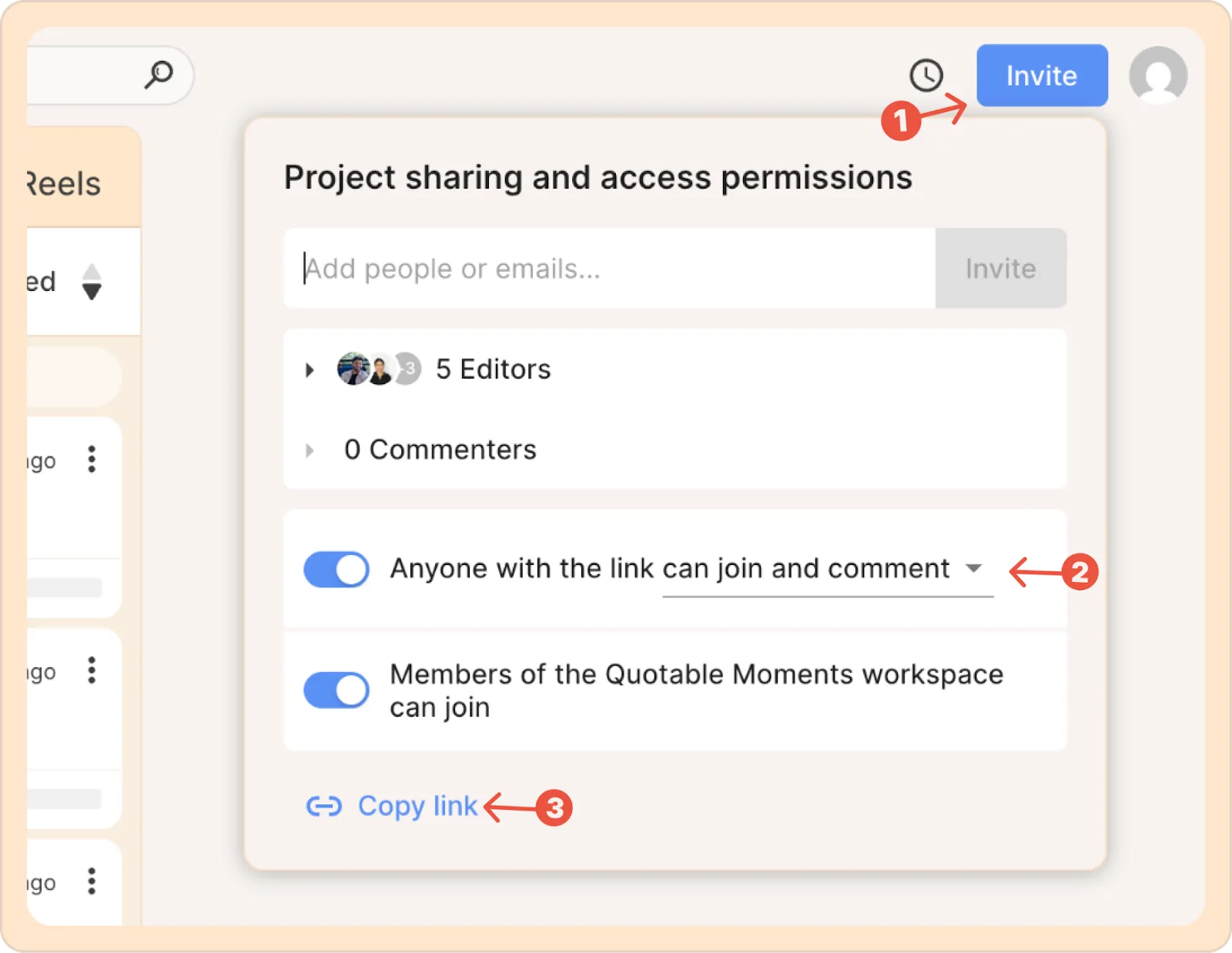The image size is (1232, 953).
Task: Click the sort arrows icon in sidebar
Action: click(92, 282)
